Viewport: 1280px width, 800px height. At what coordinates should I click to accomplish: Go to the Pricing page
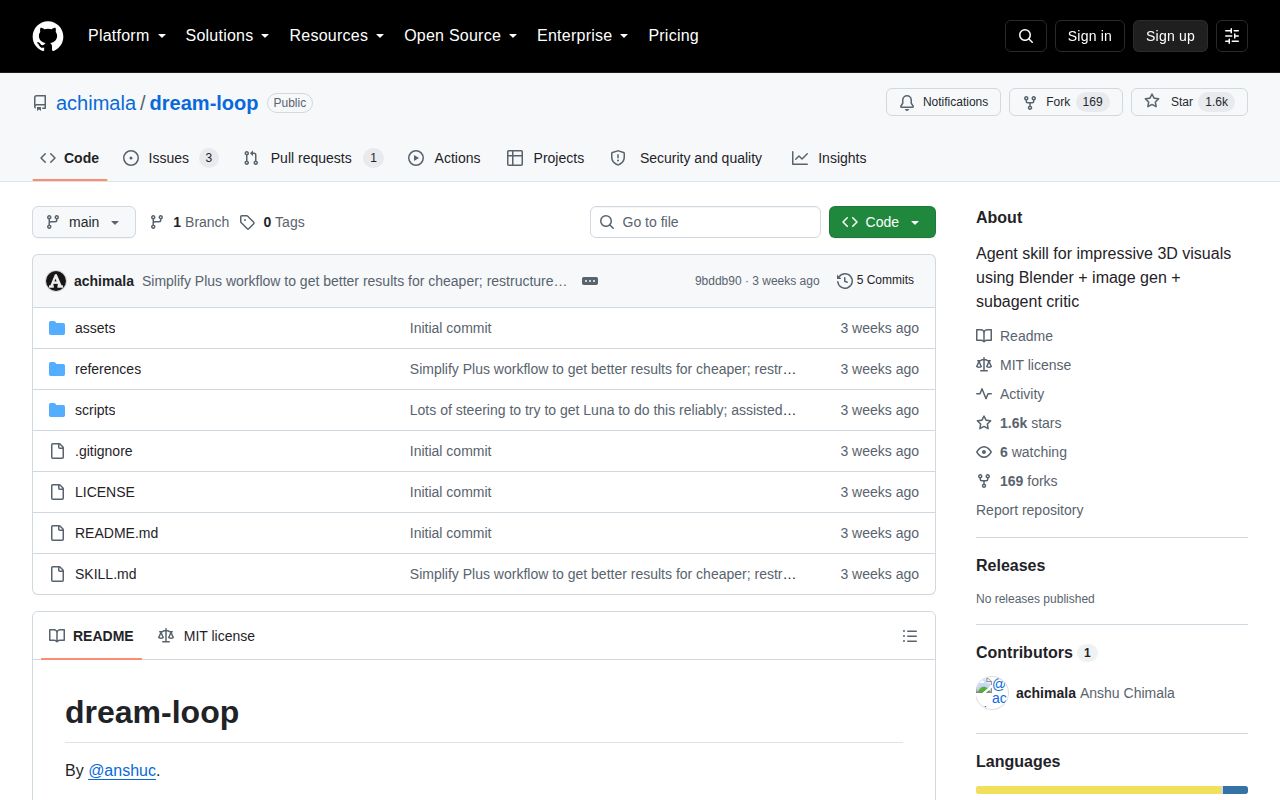(x=673, y=36)
